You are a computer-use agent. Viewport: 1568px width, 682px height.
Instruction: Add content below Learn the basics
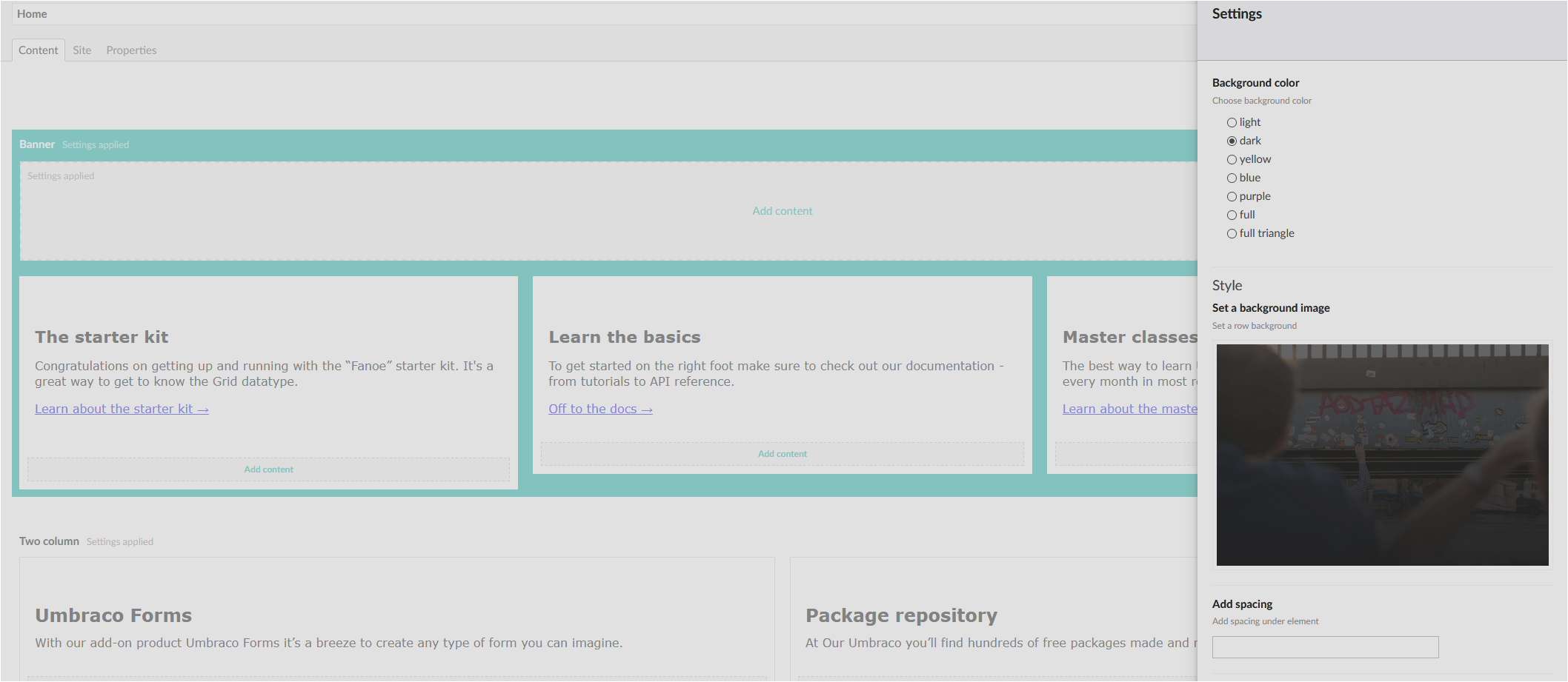click(782, 454)
